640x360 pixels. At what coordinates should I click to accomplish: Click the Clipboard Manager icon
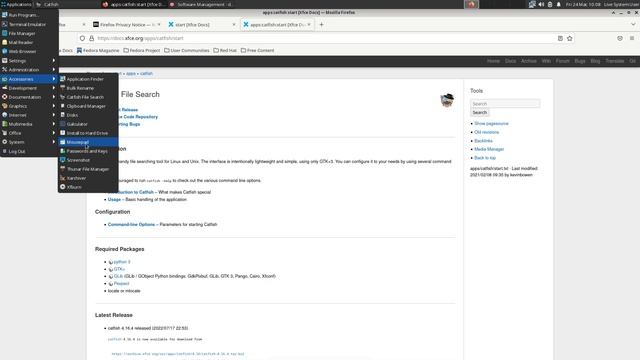(62, 106)
